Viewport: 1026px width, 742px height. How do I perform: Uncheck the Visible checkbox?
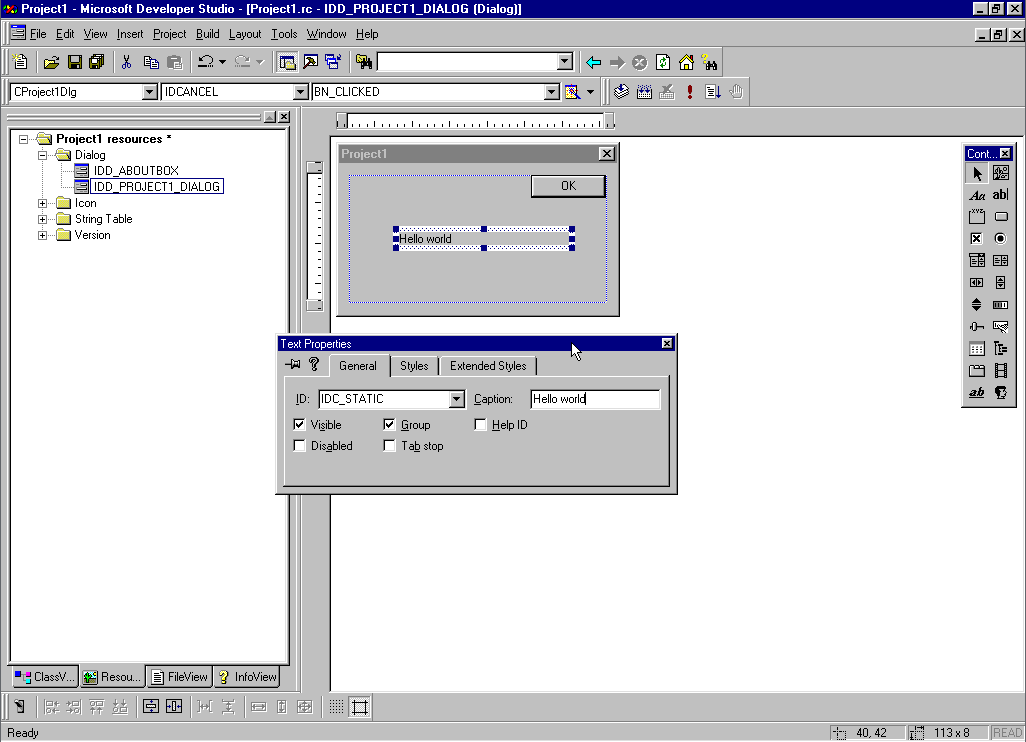299,425
